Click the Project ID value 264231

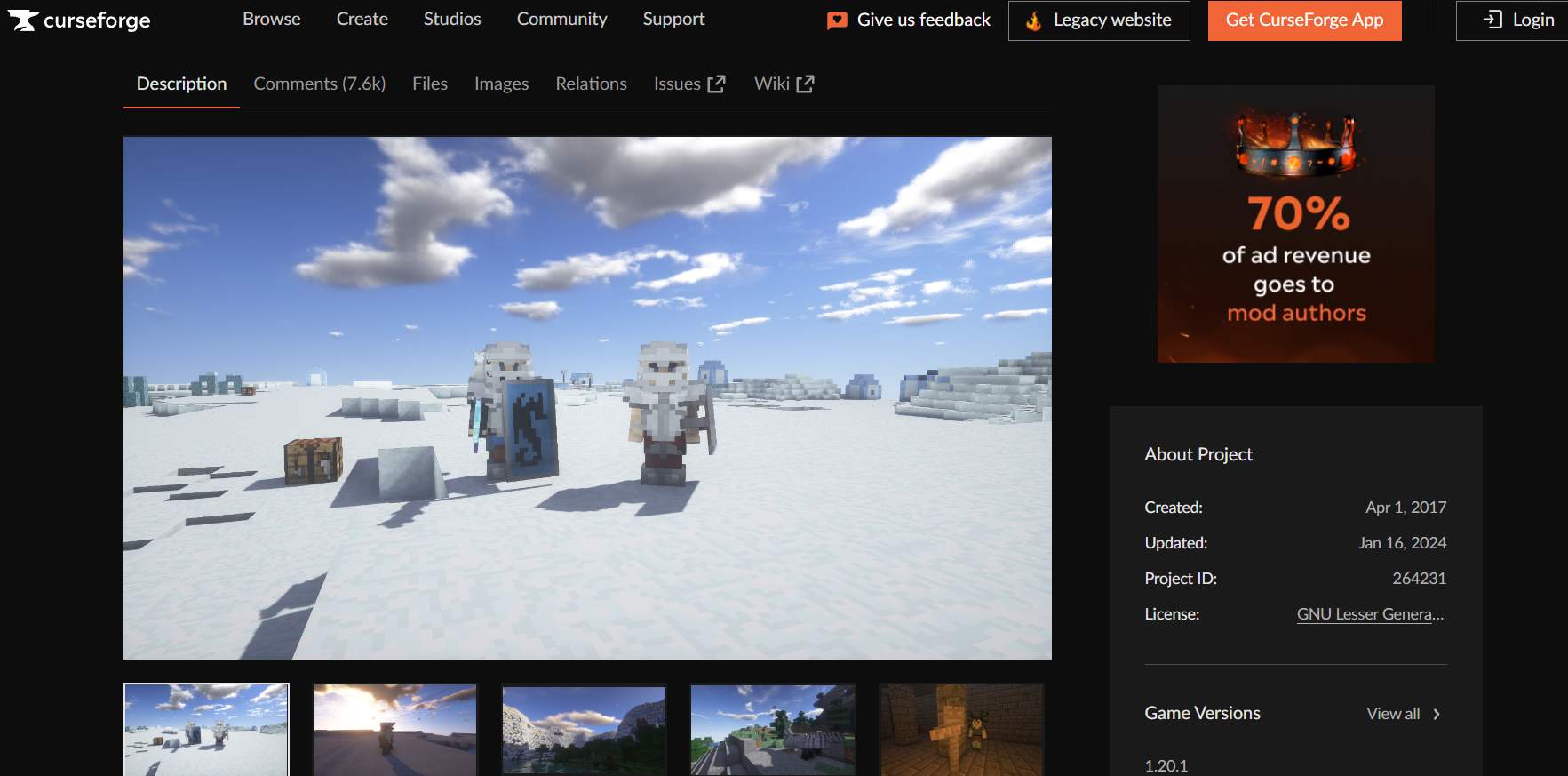1419,579
